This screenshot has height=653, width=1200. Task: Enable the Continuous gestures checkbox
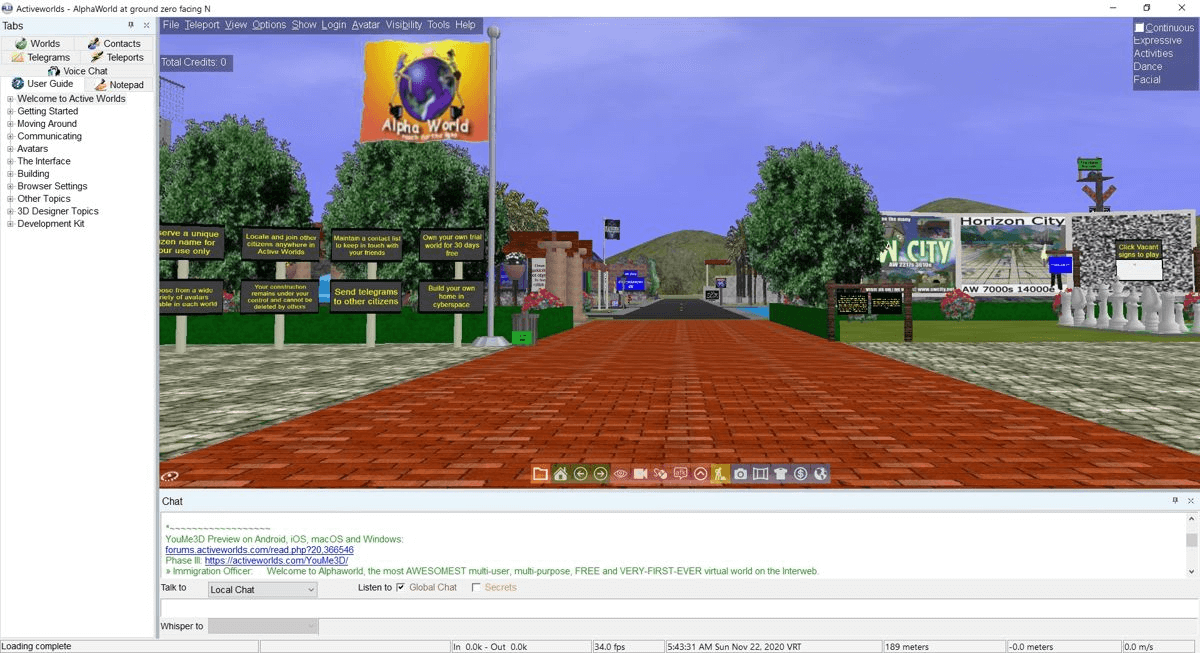point(1140,27)
